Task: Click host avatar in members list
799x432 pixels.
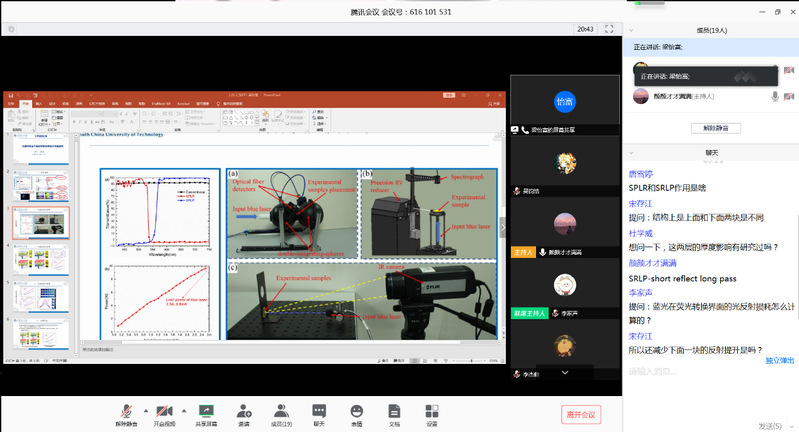Action: [x=641, y=96]
